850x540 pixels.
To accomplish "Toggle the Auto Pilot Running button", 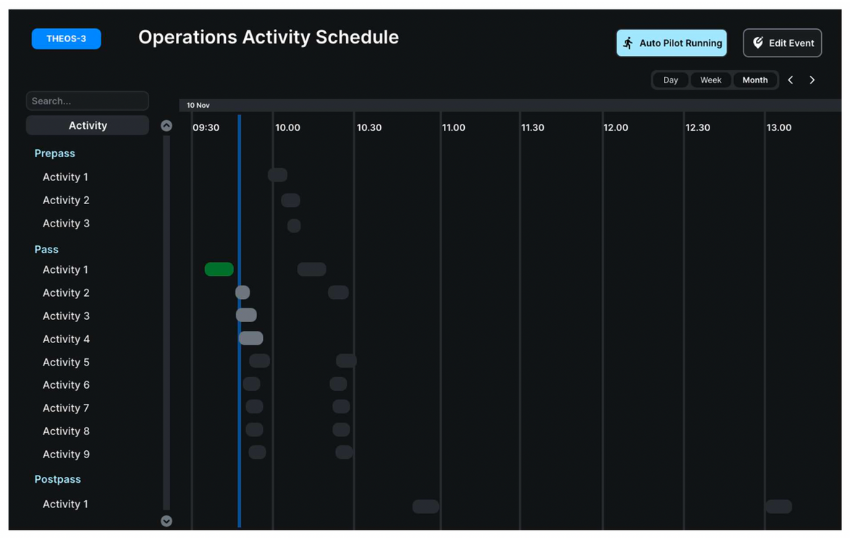I will [671, 43].
